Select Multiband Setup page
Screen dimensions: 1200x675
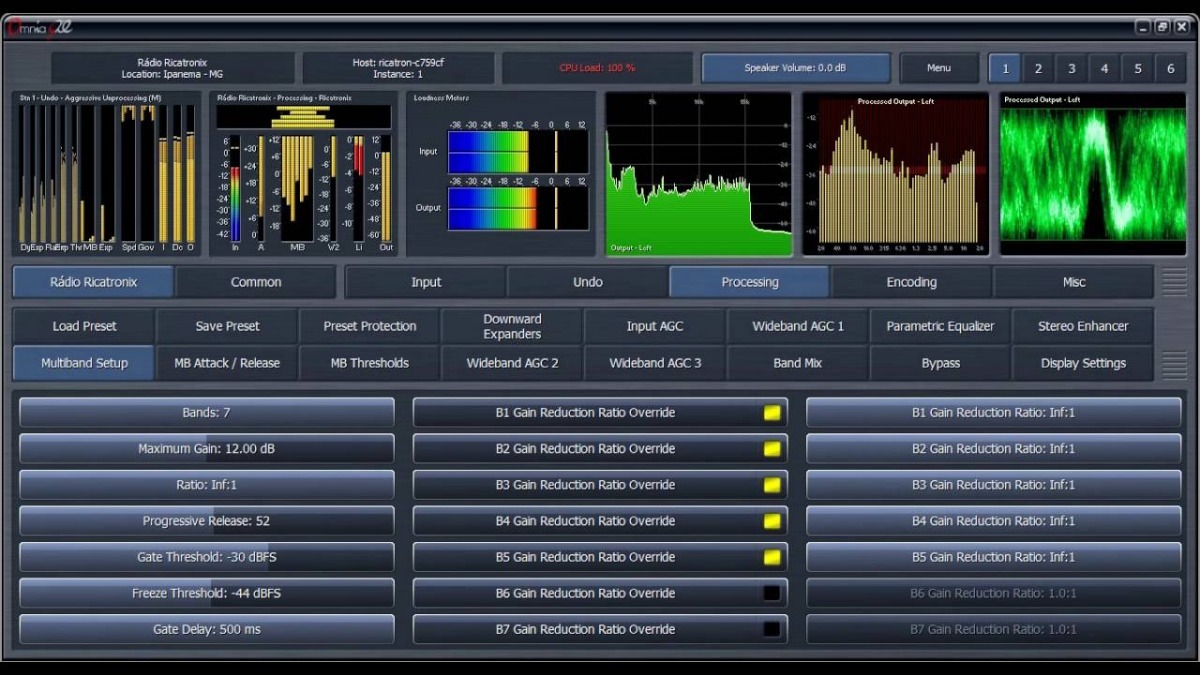pos(85,363)
